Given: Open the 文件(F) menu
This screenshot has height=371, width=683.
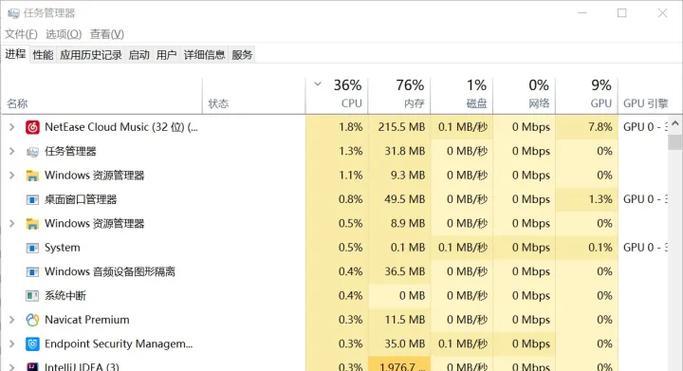Looking at the screenshot, I should (x=21, y=34).
